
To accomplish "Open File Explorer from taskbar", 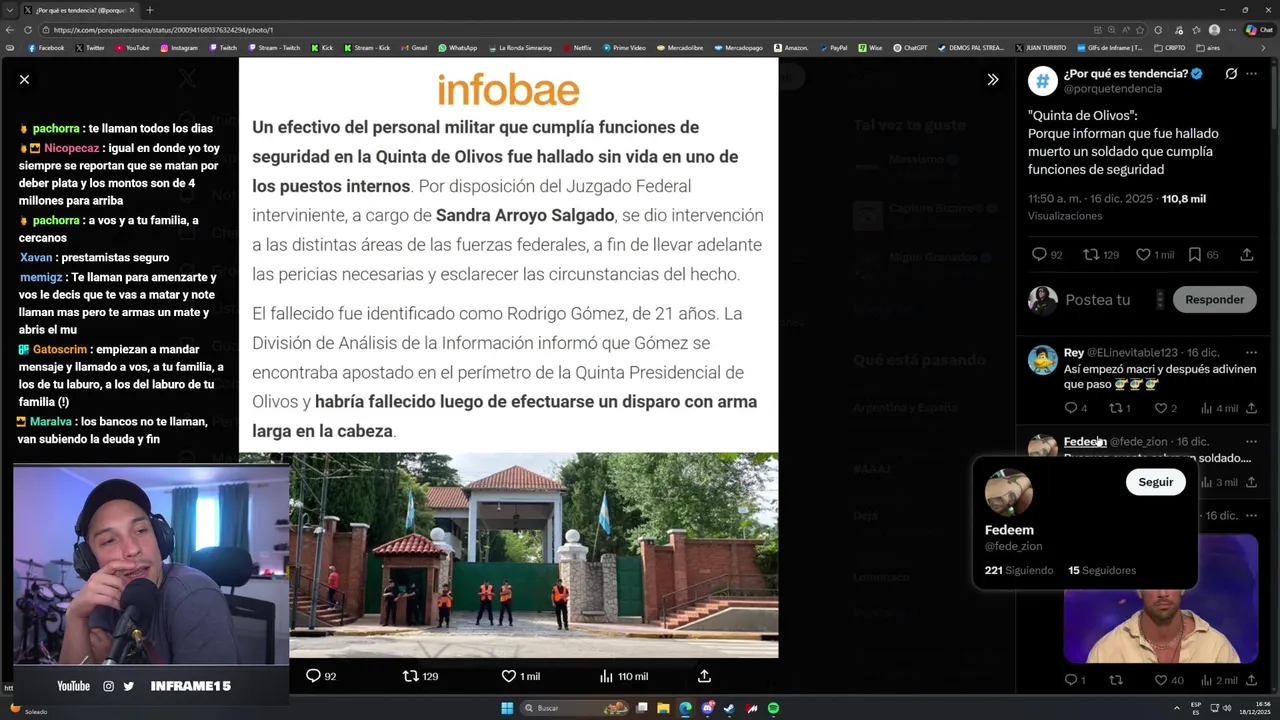I will 662,708.
